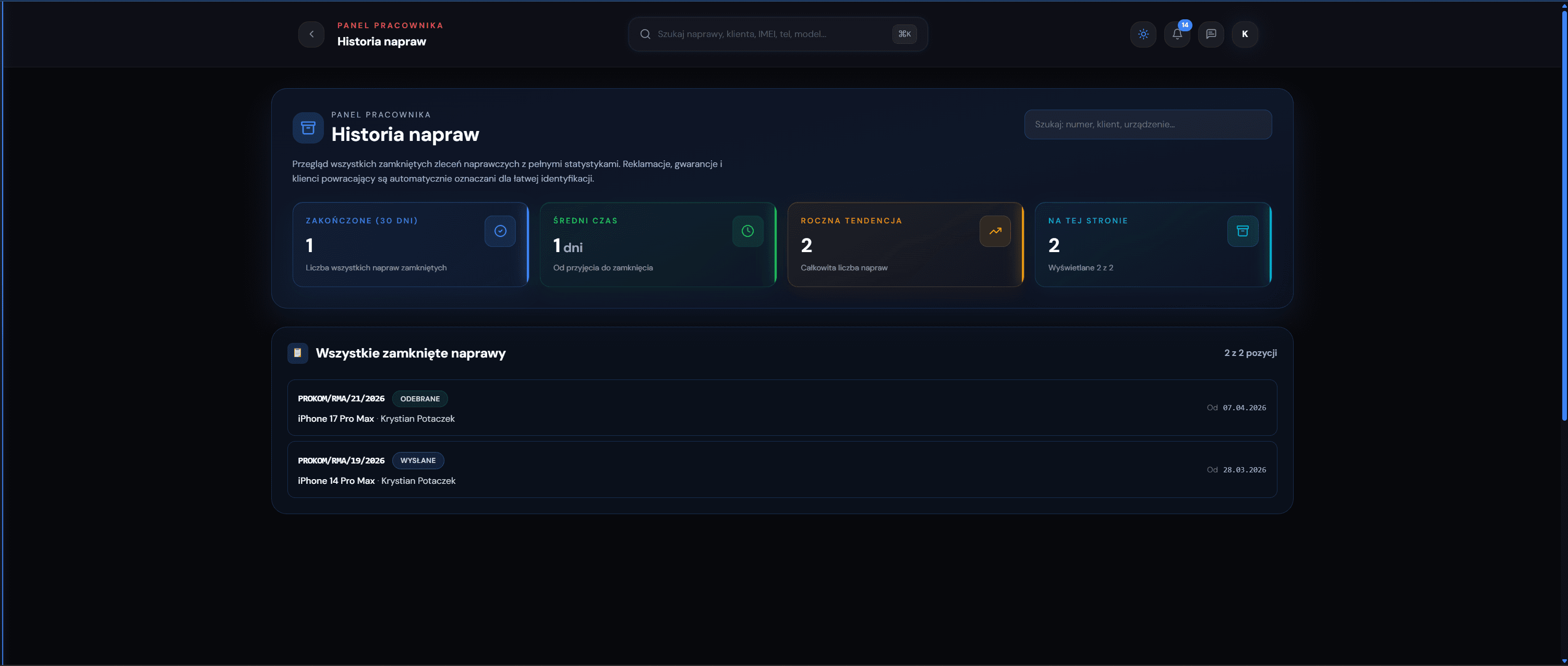This screenshot has width=1568, height=666.
Task: Open repair PROKOM/RMA/19/2026 row
Action: [x=781, y=470]
